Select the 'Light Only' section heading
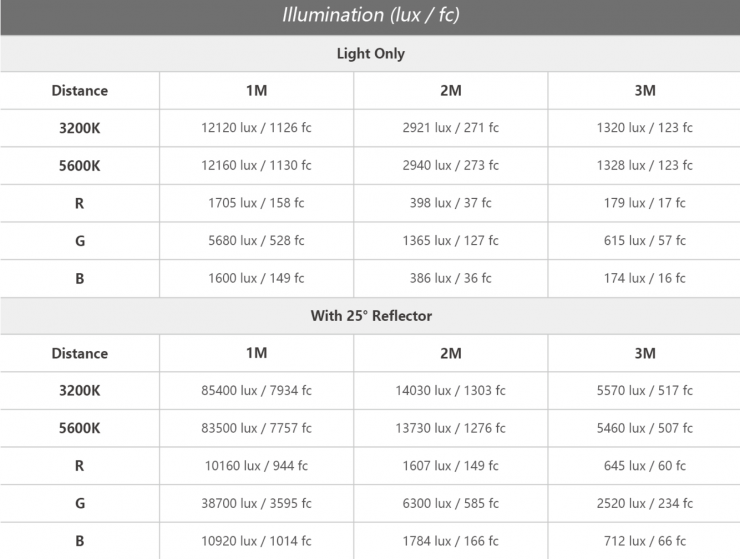This screenshot has height=559, width=740. point(370,53)
